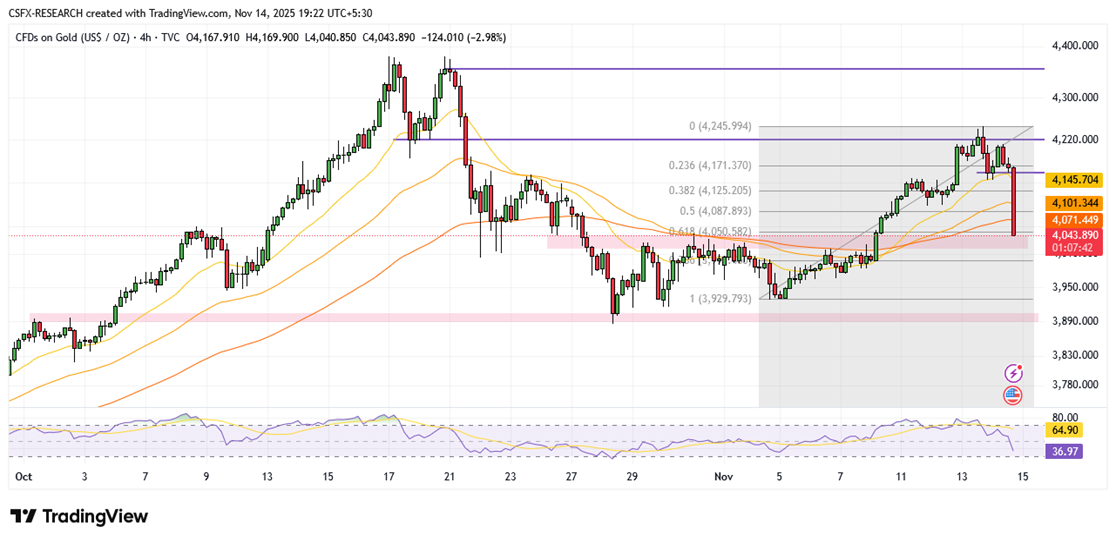This screenshot has width=1116, height=543.
Task: Click the CSFX-RESEARCH created with TradingView.com header
Action: point(180,9)
